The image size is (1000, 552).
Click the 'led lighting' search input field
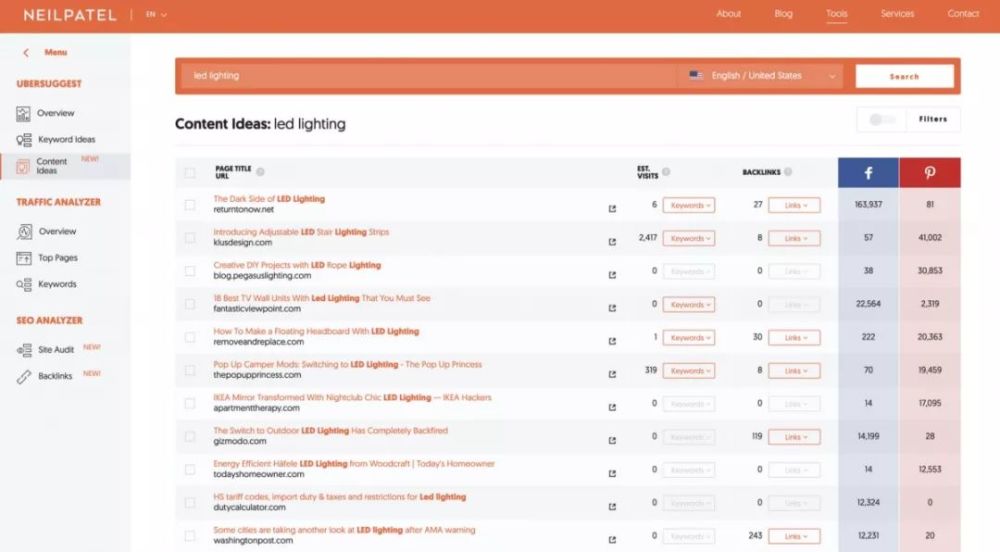pos(427,76)
